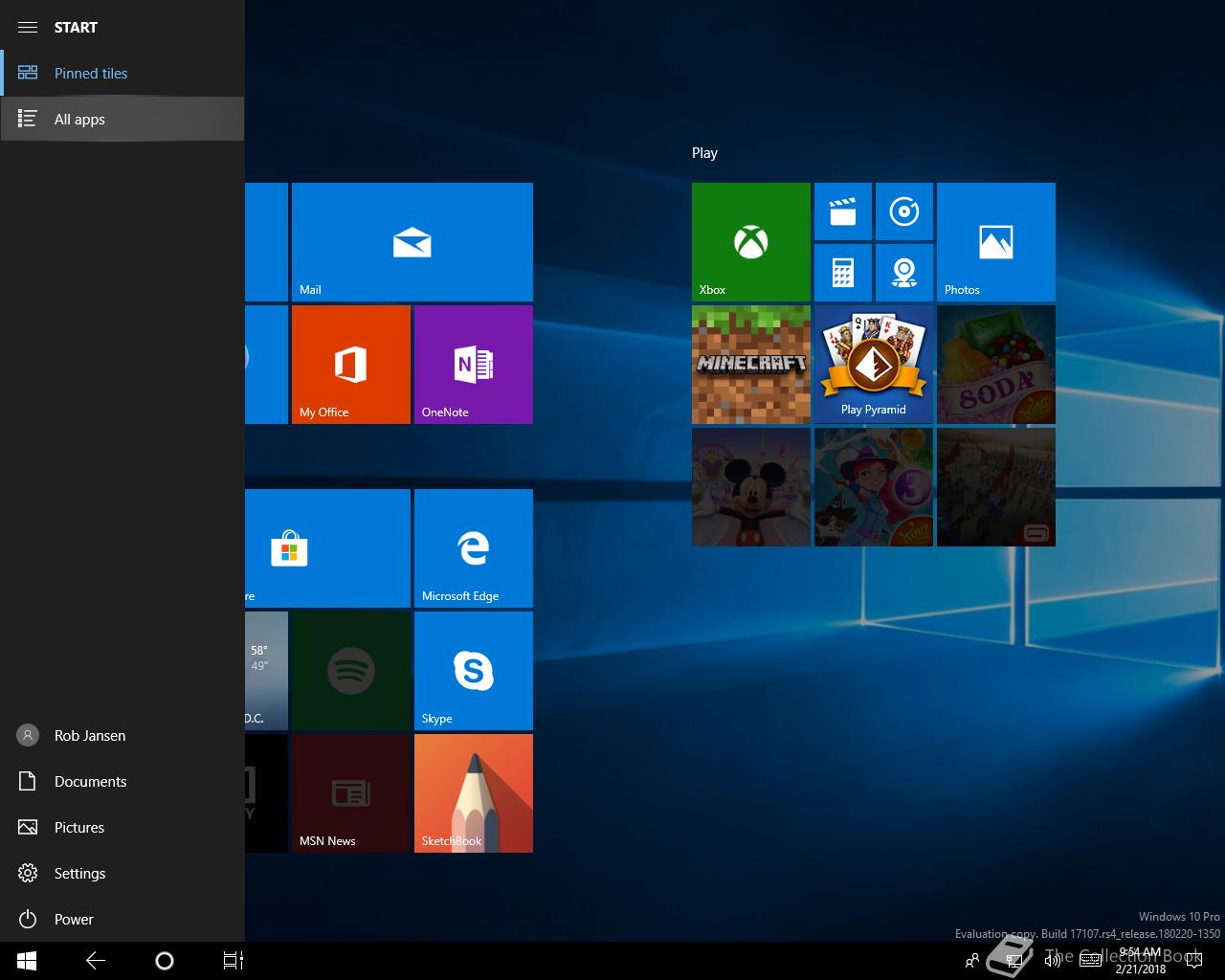1225x980 pixels.
Task: Open the Mickey Mouse Disney game tile
Action: click(x=751, y=487)
